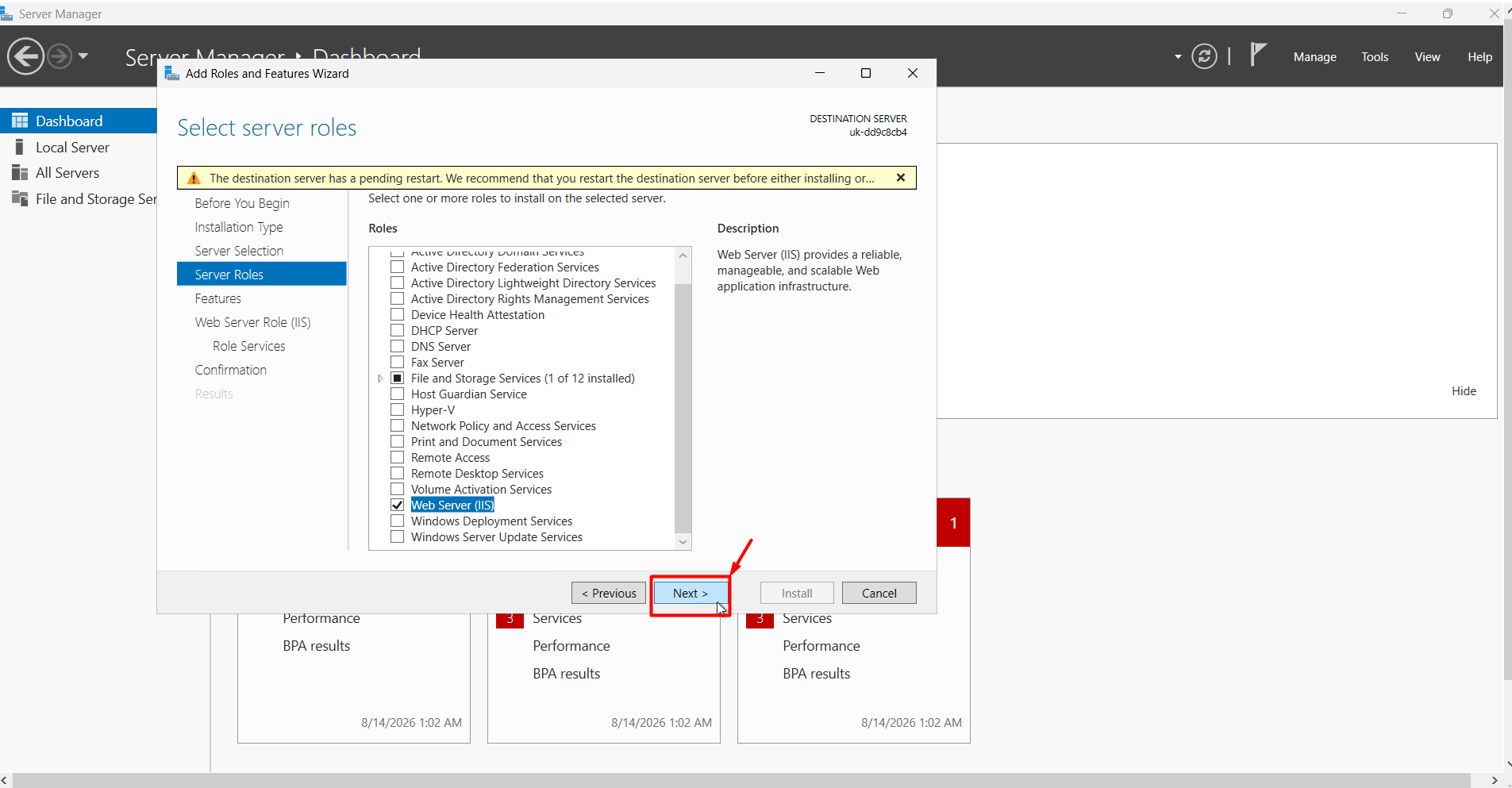Click the roles list scroll up arrow

683,255
